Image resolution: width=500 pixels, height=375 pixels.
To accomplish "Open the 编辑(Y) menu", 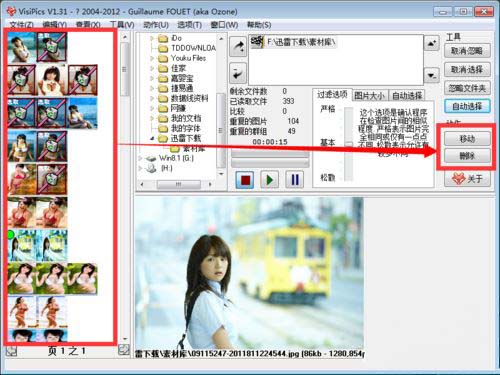I will point(55,25).
